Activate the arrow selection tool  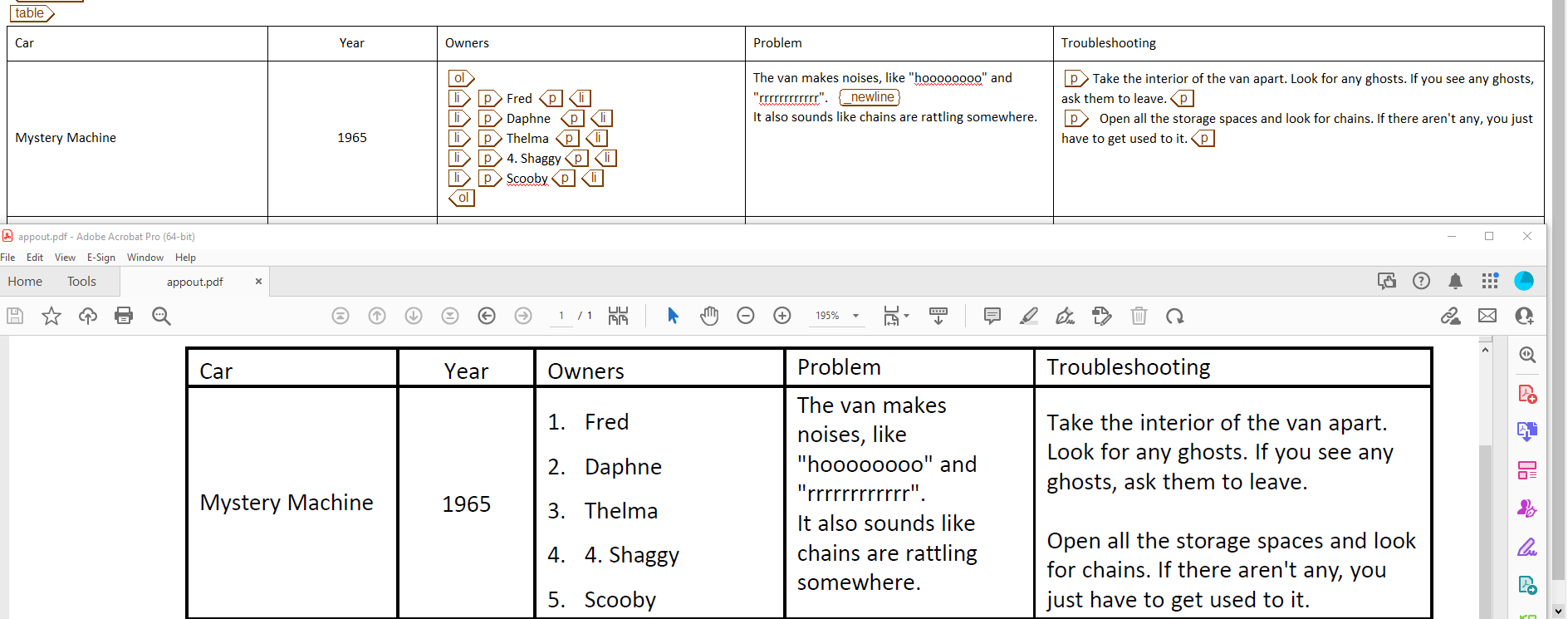point(673,316)
